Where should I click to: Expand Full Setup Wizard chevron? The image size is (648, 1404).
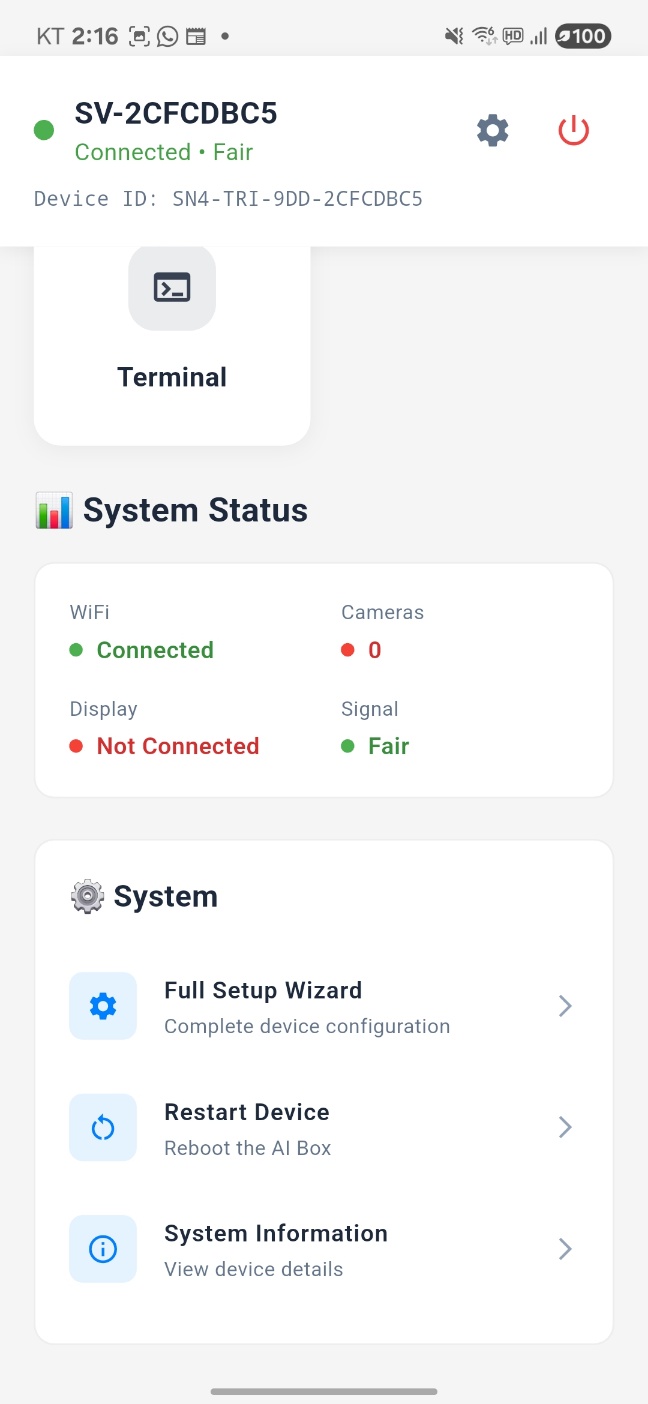pyautogui.click(x=565, y=1006)
